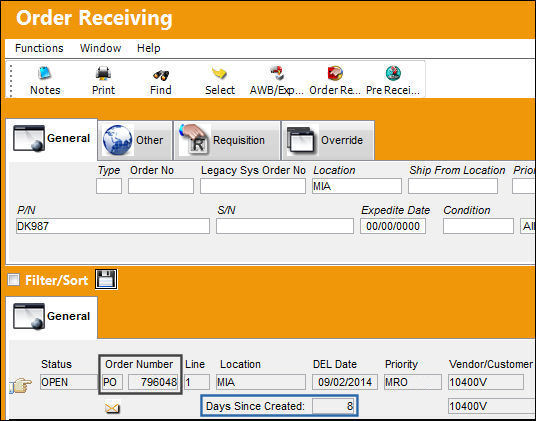This screenshot has height=421, width=536.
Task: Click the envelope mail icon
Action: coord(113,408)
